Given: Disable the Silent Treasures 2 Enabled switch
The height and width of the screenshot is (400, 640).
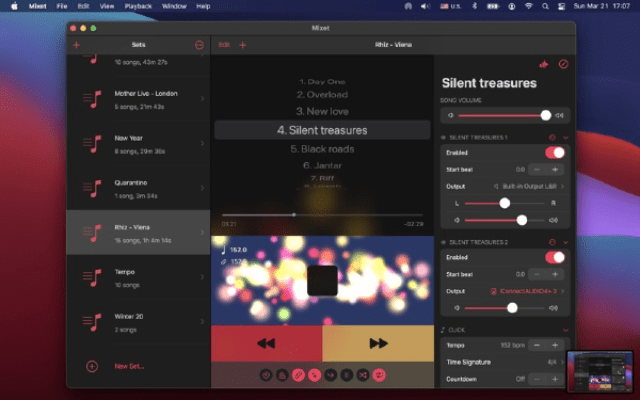Looking at the screenshot, I should 554,257.
